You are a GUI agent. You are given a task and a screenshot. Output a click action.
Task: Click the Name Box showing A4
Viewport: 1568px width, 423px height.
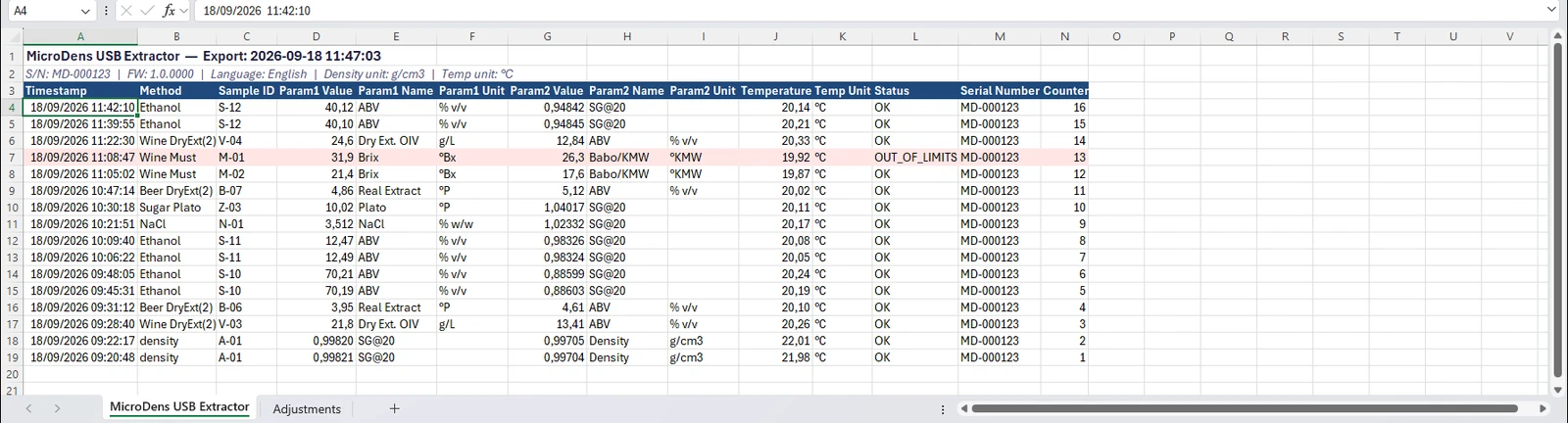(x=41, y=11)
